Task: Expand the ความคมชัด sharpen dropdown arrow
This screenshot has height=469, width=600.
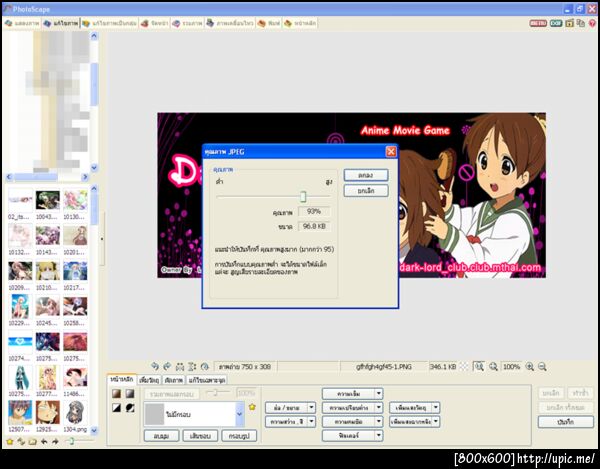Action: 378,422
